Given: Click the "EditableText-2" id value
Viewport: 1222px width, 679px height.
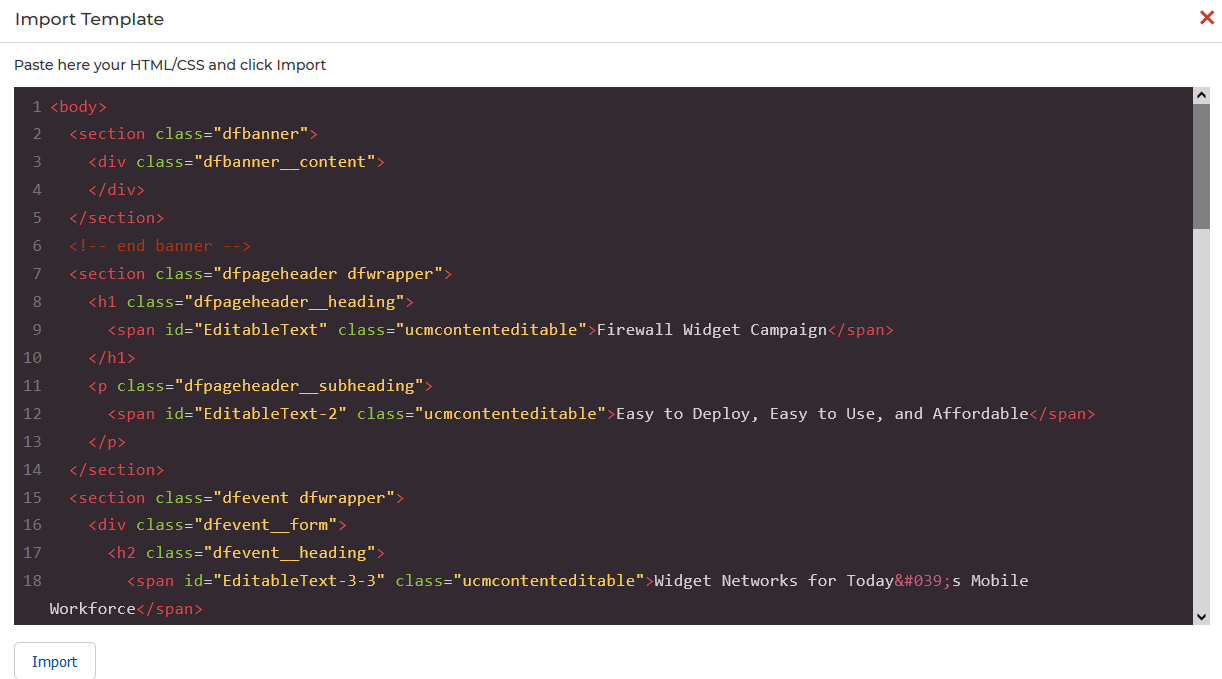Looking at the screenshot, I should tap(271, 414).
